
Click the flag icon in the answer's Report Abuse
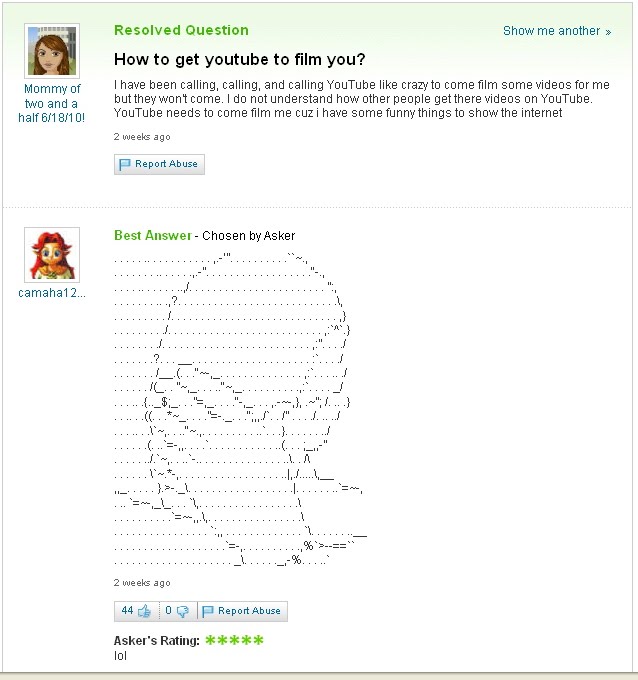[x=208, y=611]
